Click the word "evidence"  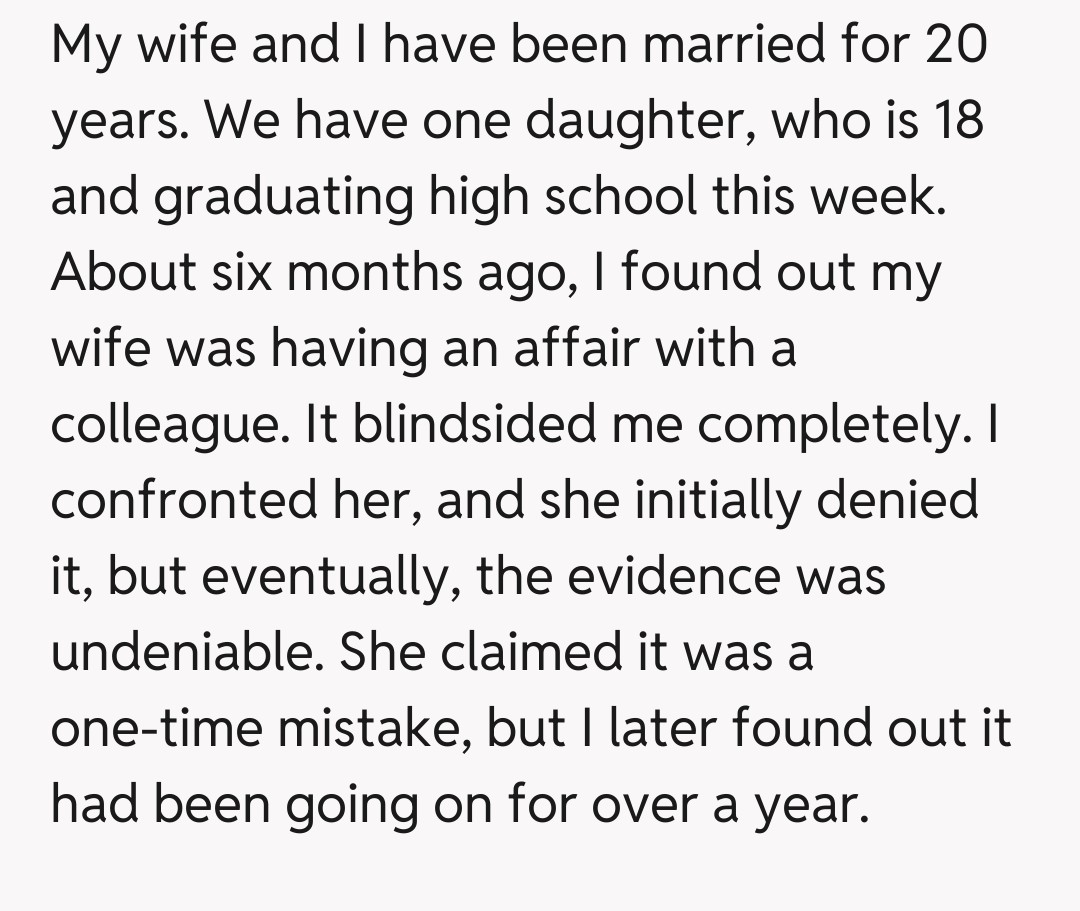coord(660,576)
